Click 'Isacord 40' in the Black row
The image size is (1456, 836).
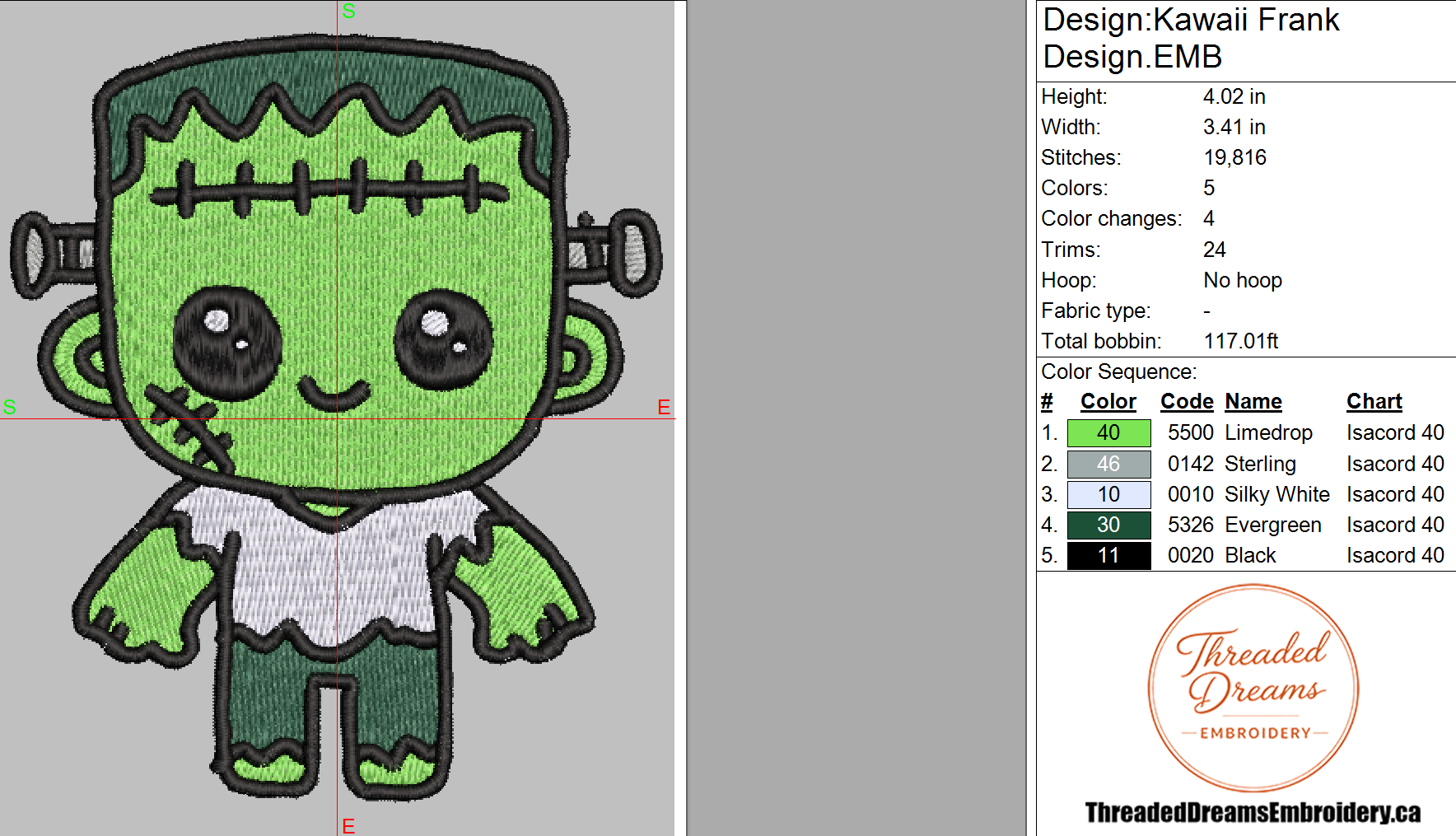click(1395, 556)
